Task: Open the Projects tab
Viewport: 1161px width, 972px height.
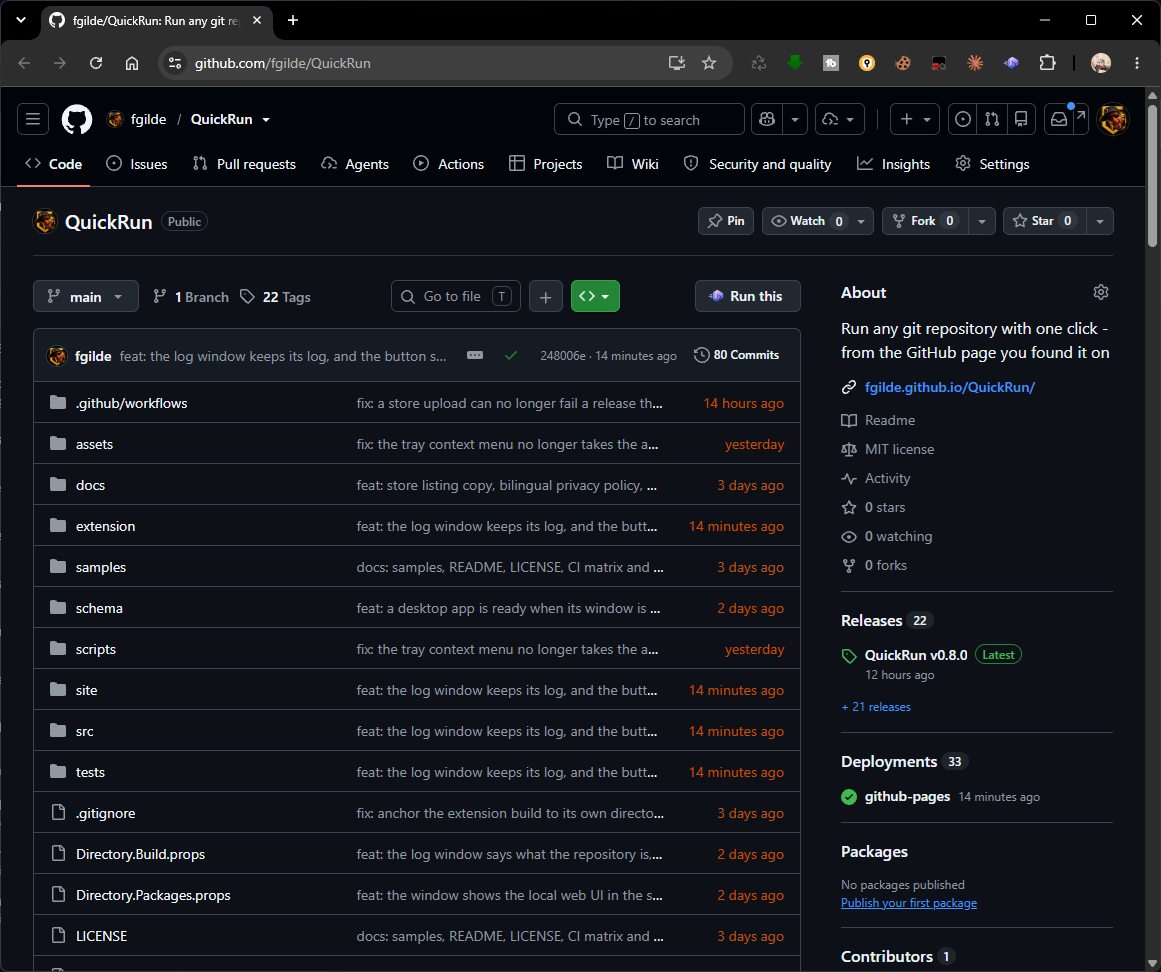Action: click(x=546, y=164)
